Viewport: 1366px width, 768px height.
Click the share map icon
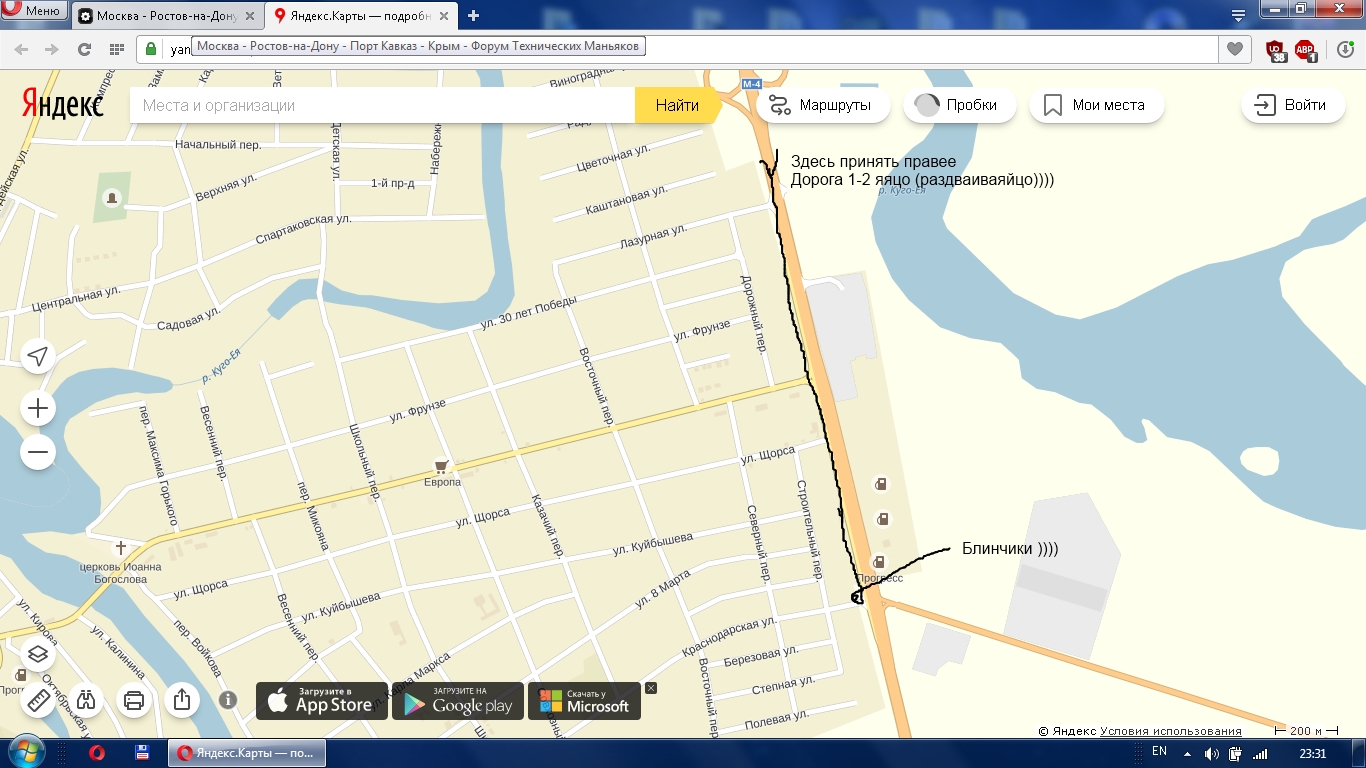pyautogui.click(x=182, y=700)
